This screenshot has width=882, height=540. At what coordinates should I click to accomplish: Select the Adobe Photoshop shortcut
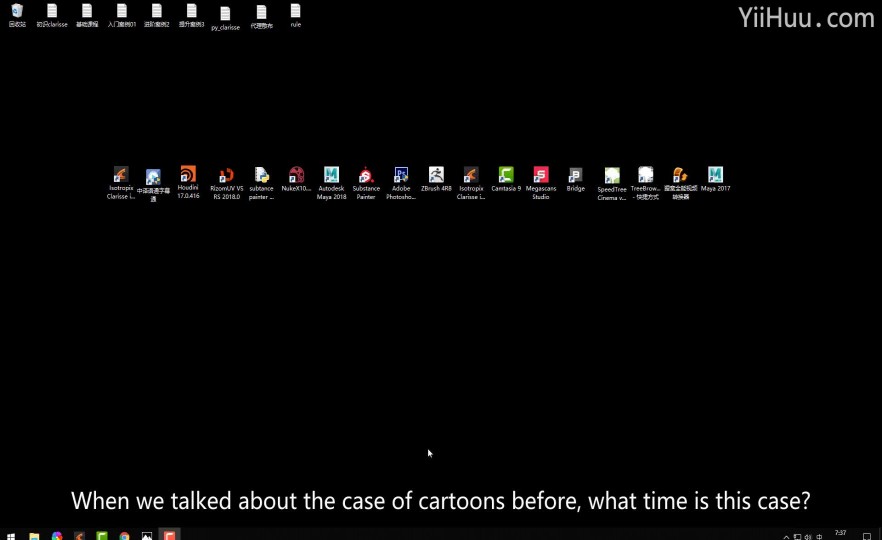click(400, 183)
